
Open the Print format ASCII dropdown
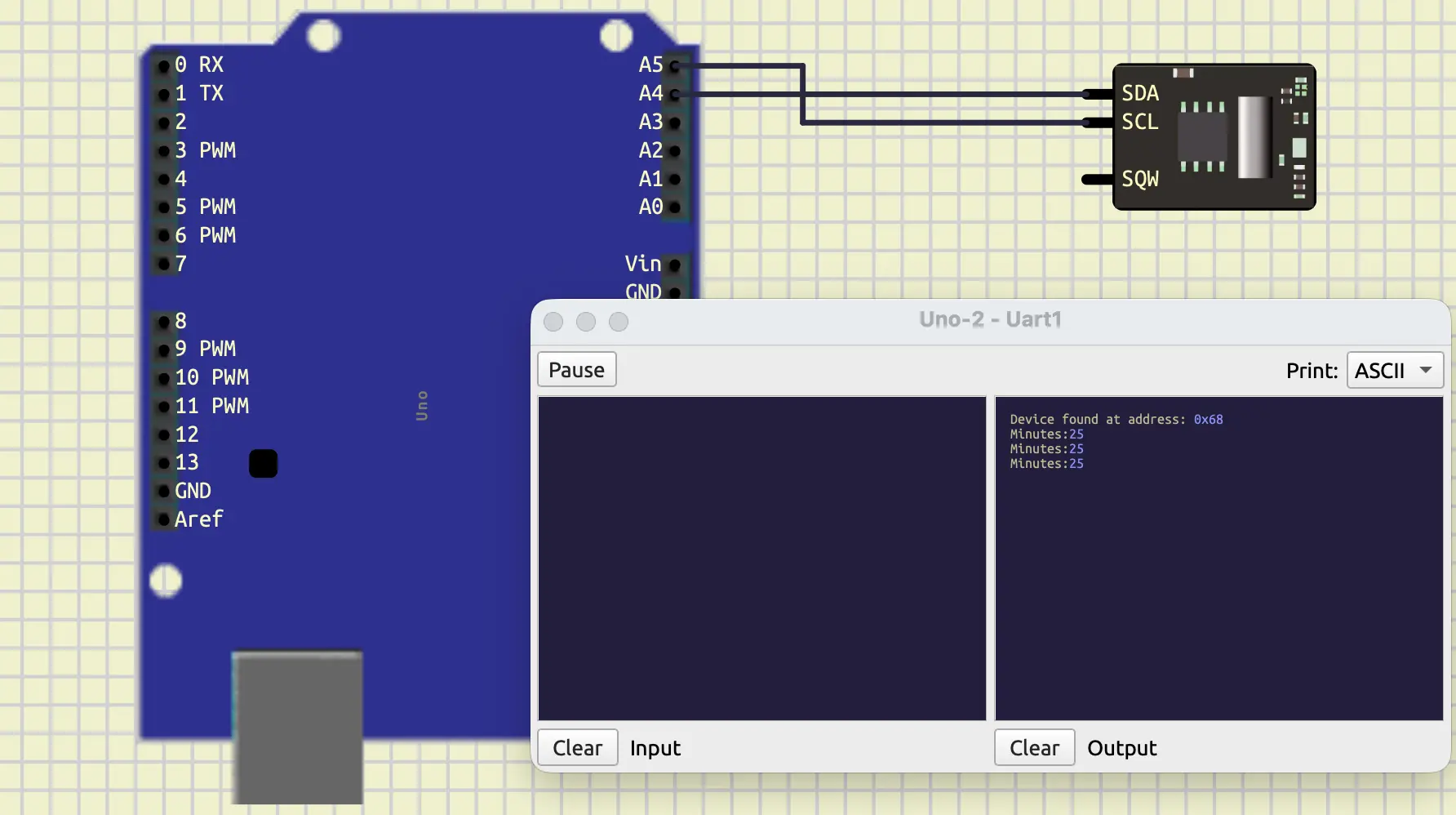tap(1395, 370)
